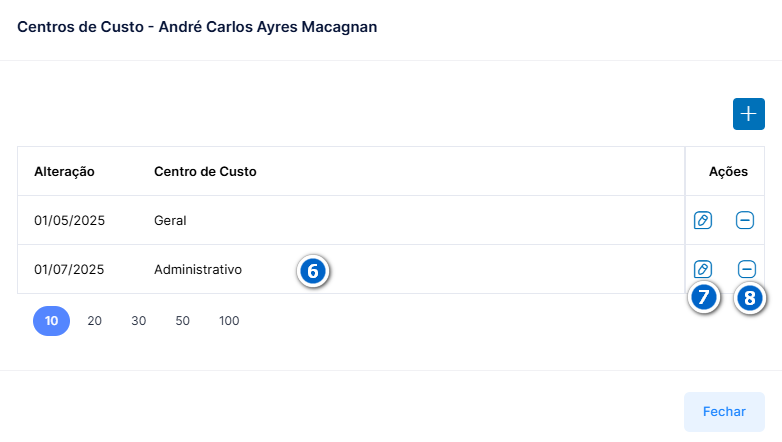The image size is (782, 442).
Task: Edit the Administrativo cost center entry
Action: click(703, 269)
